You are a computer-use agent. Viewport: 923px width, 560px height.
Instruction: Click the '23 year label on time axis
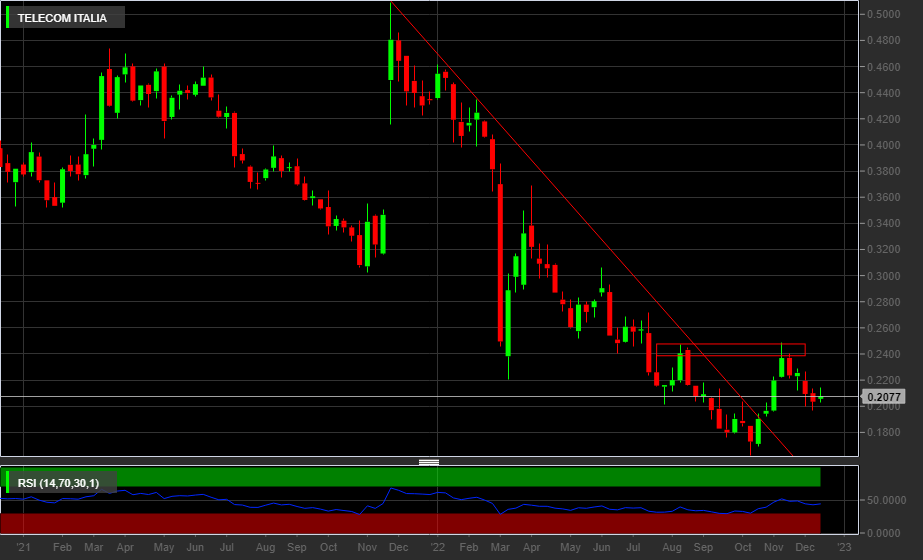coord(844,547)
